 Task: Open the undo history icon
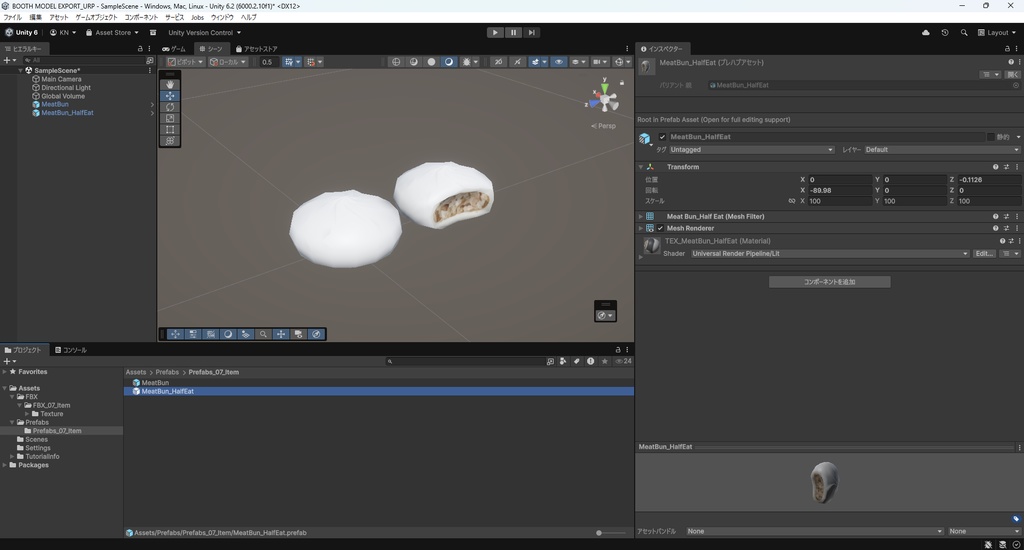(945, 32)
